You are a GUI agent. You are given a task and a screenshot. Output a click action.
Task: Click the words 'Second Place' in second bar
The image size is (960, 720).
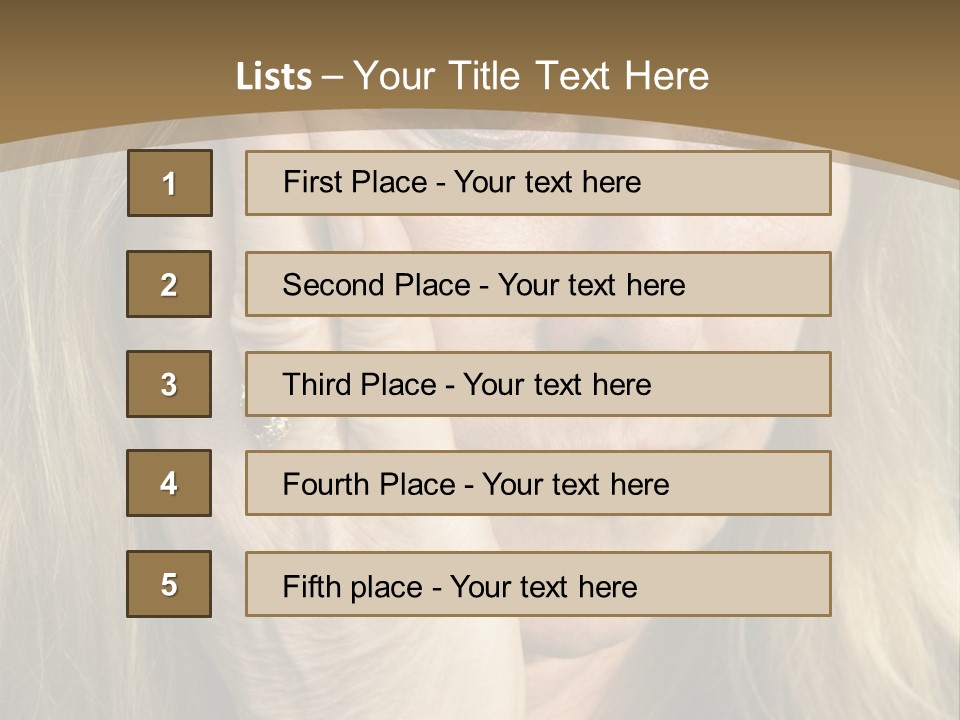[x=377, y=285]
